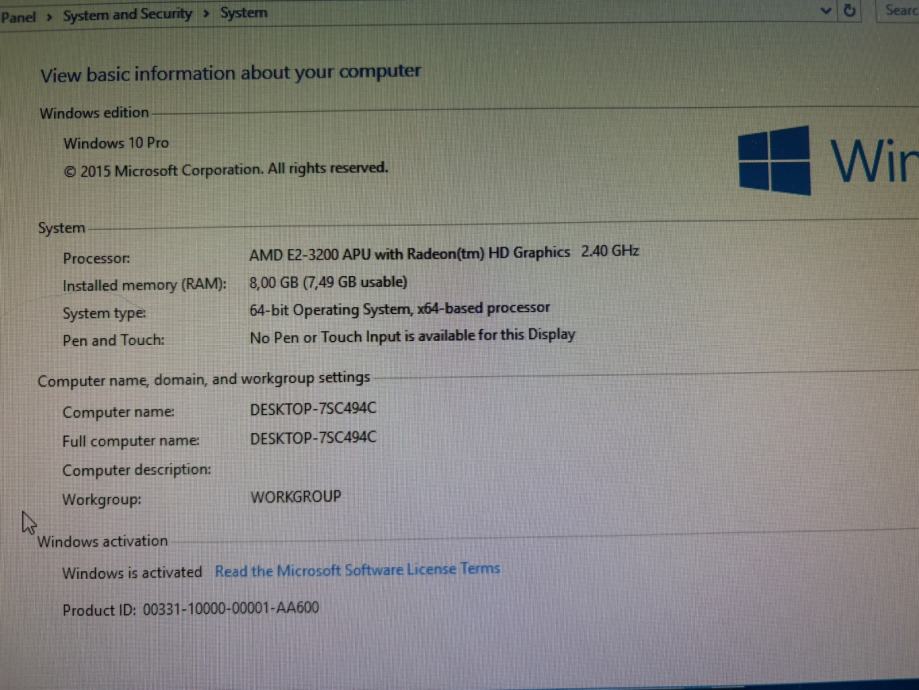Image resolution: width=919 pixels, height=690 pixels.
Task: Click the 'Windows is activated' status text
Action: (132, 573)
